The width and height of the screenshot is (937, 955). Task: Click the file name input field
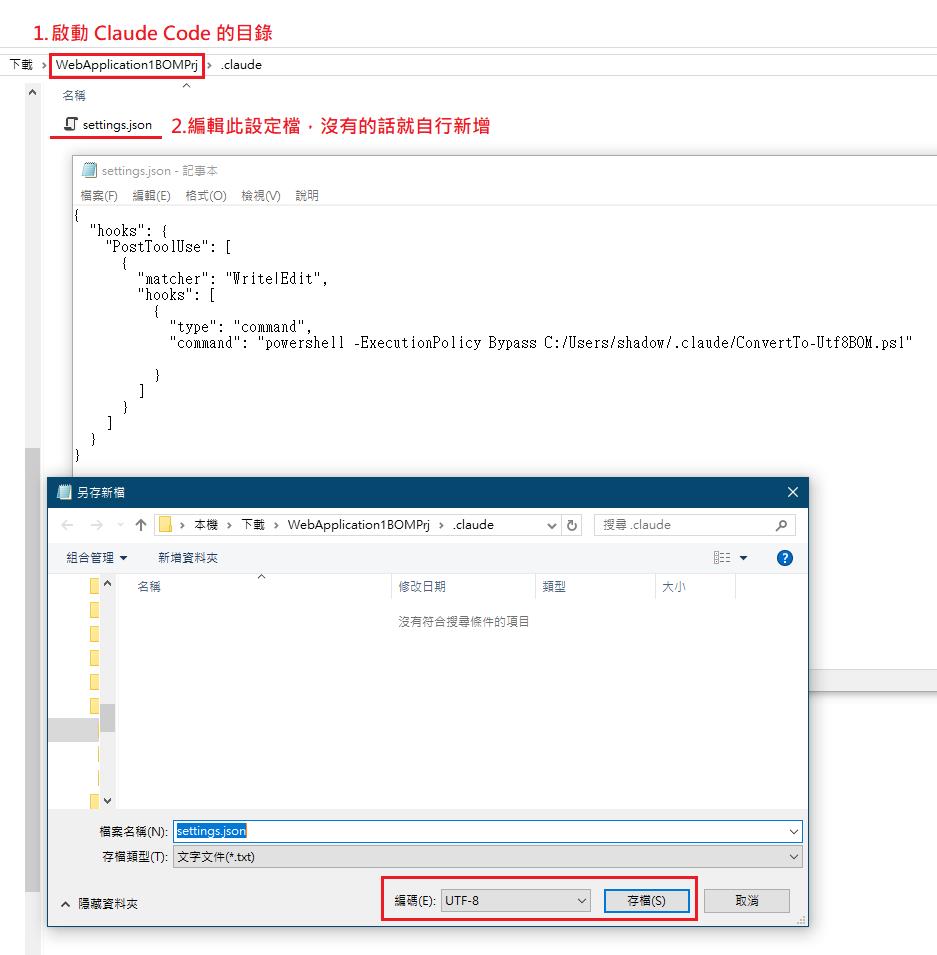coord(480,831)
